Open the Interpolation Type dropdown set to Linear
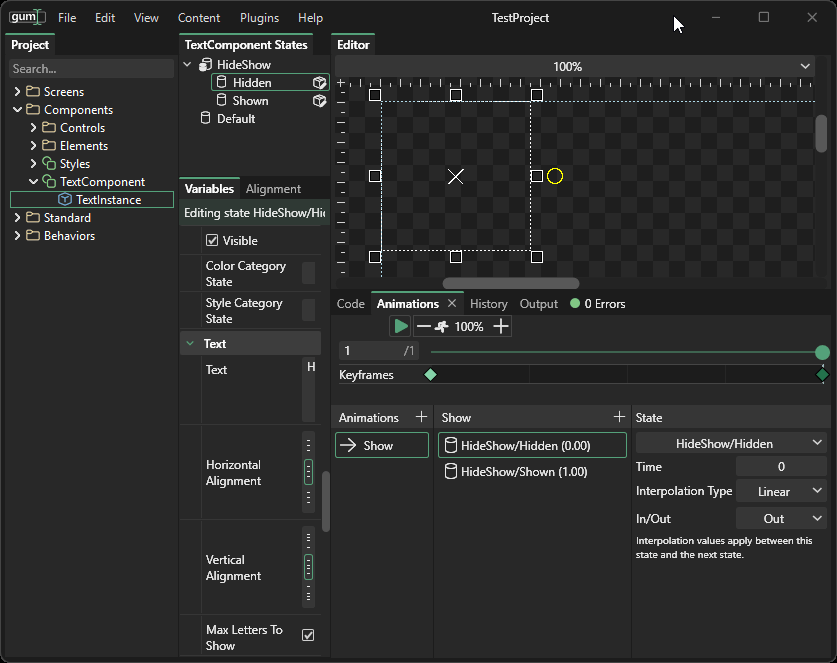 781,491
